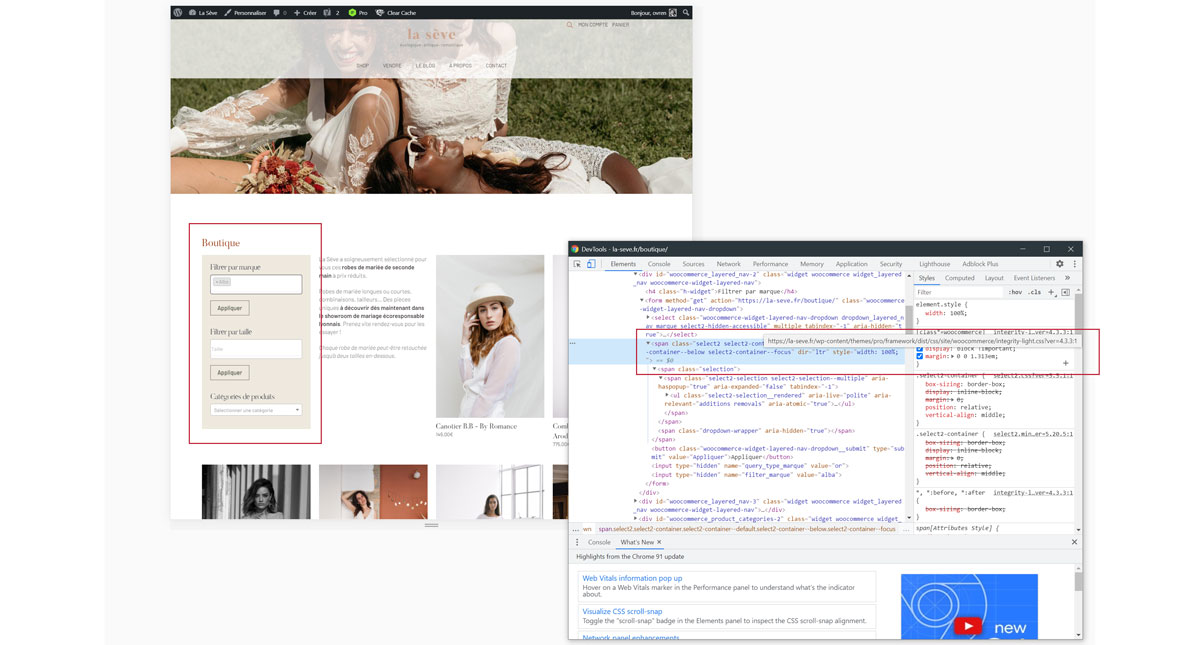The height and width of the screenshot is (645, 1200).
Task: Collapse the form method get node
Action: 642,300
